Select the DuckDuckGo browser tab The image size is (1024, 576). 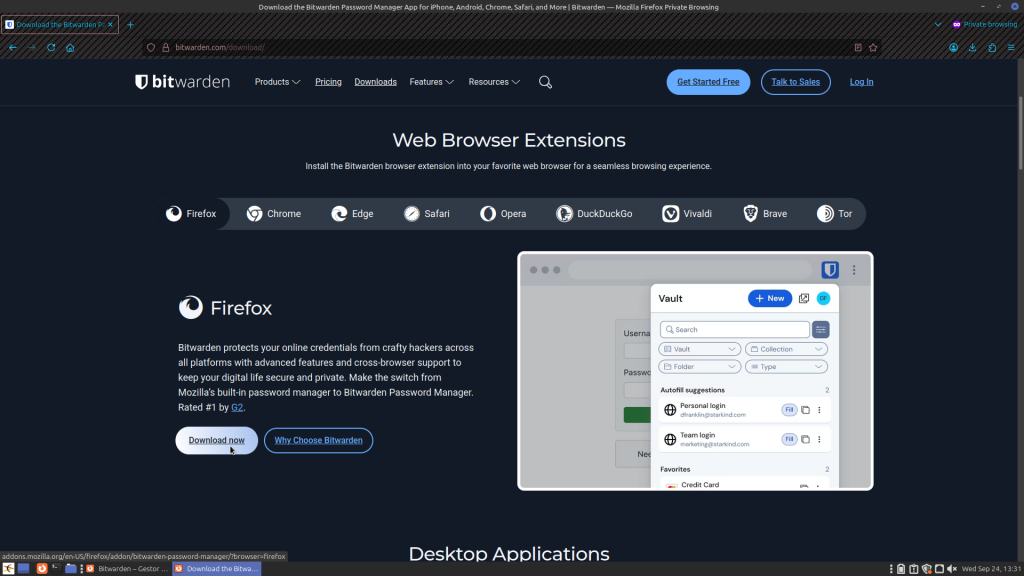tap(594, 214)
